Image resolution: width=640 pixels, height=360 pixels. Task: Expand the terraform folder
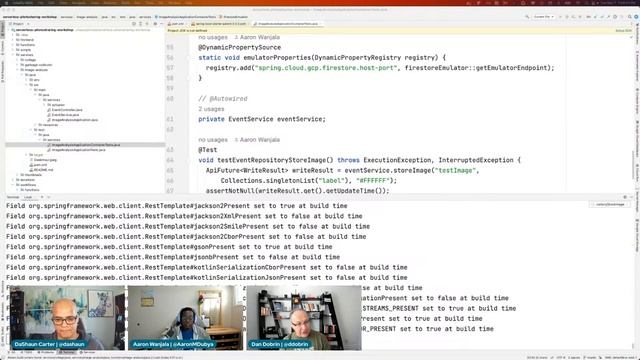point(13,180)
